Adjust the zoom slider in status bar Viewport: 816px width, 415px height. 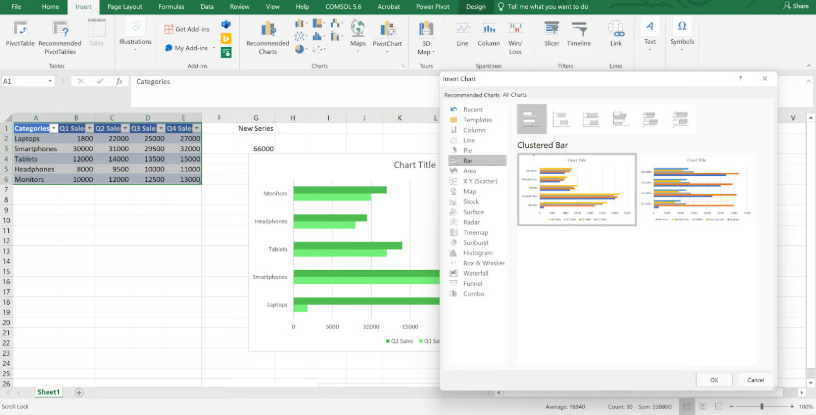coord(762,407)
